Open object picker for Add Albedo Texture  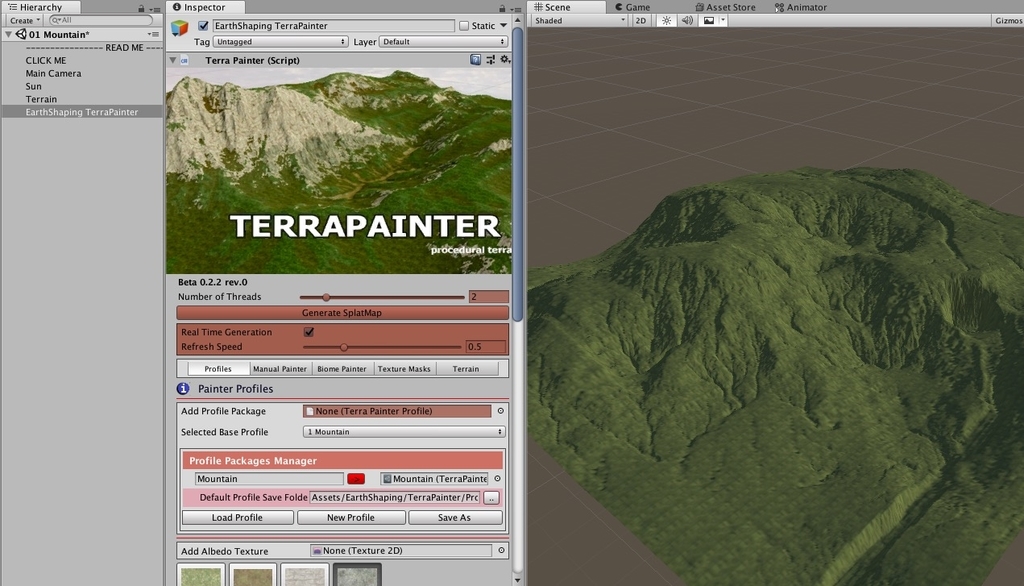(501, 551)
